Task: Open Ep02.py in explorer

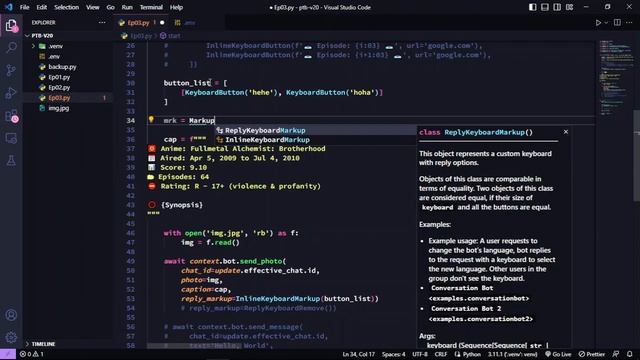Action: [68, 87]
